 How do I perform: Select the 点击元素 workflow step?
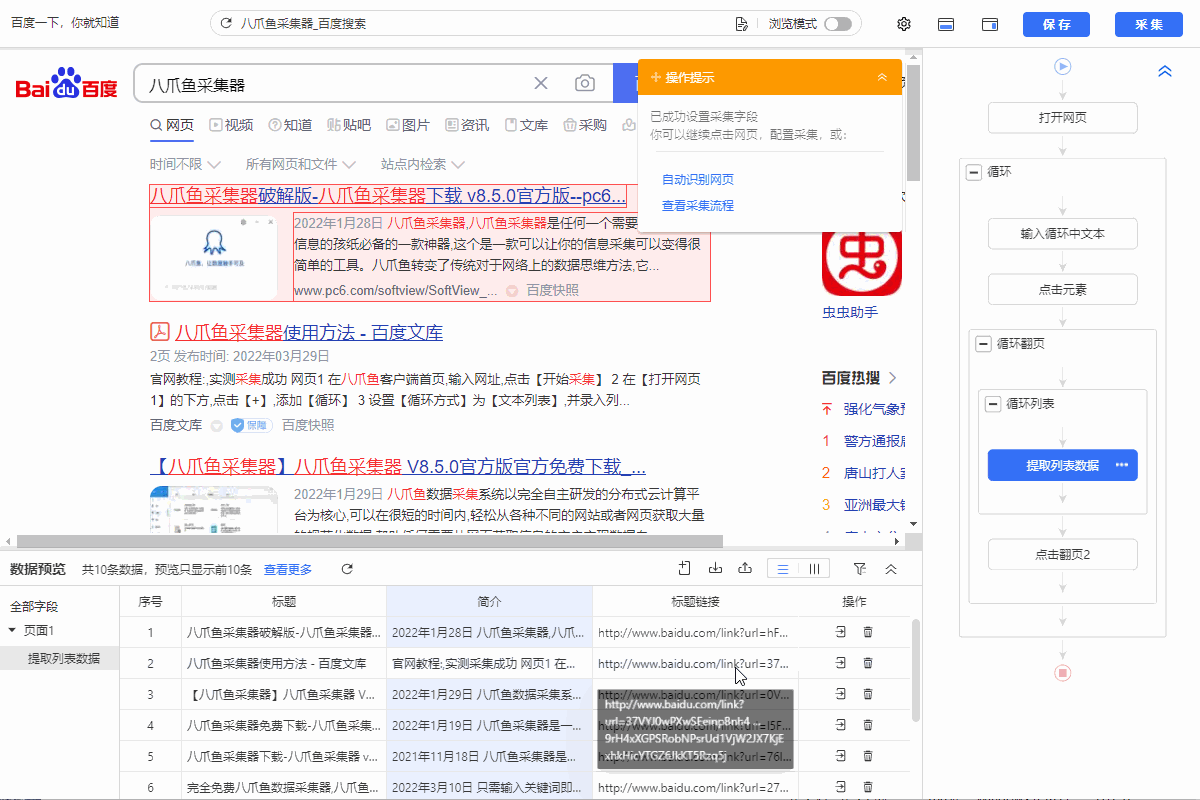coord(1063,290)
